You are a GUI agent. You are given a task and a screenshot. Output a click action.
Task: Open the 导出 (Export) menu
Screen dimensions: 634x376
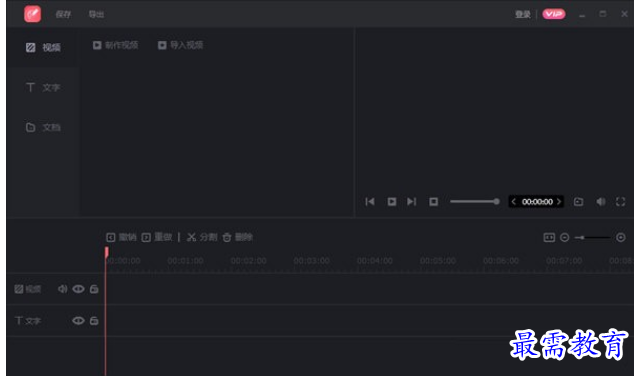(96, 15)
